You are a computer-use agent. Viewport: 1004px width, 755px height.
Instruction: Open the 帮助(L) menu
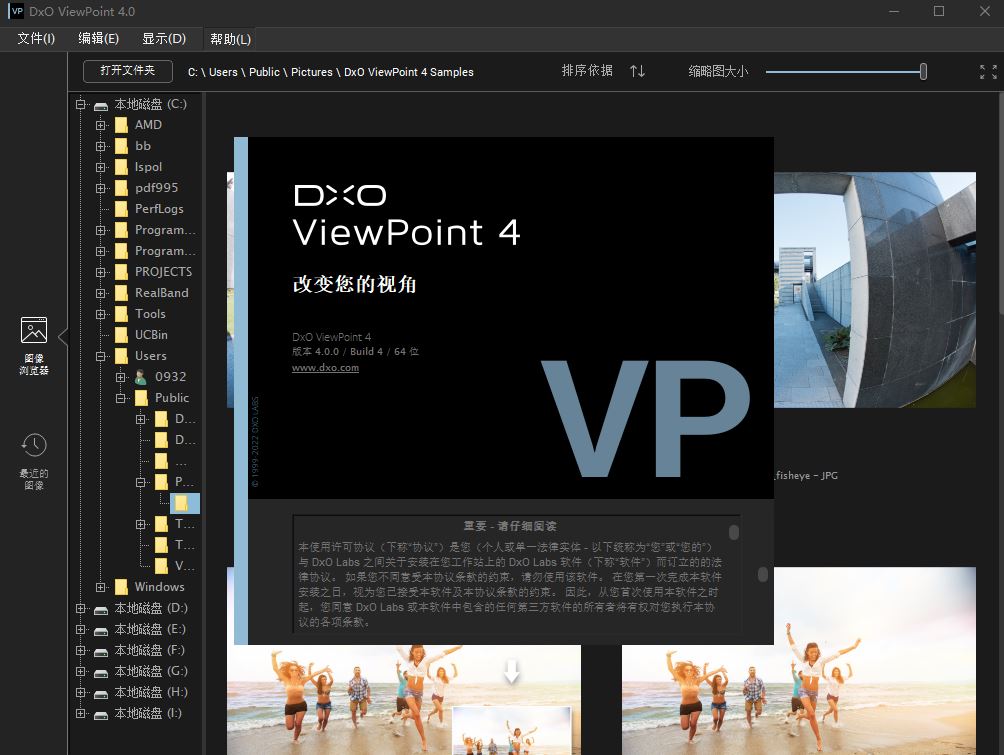pyautogui.click(x=228, y=38)
